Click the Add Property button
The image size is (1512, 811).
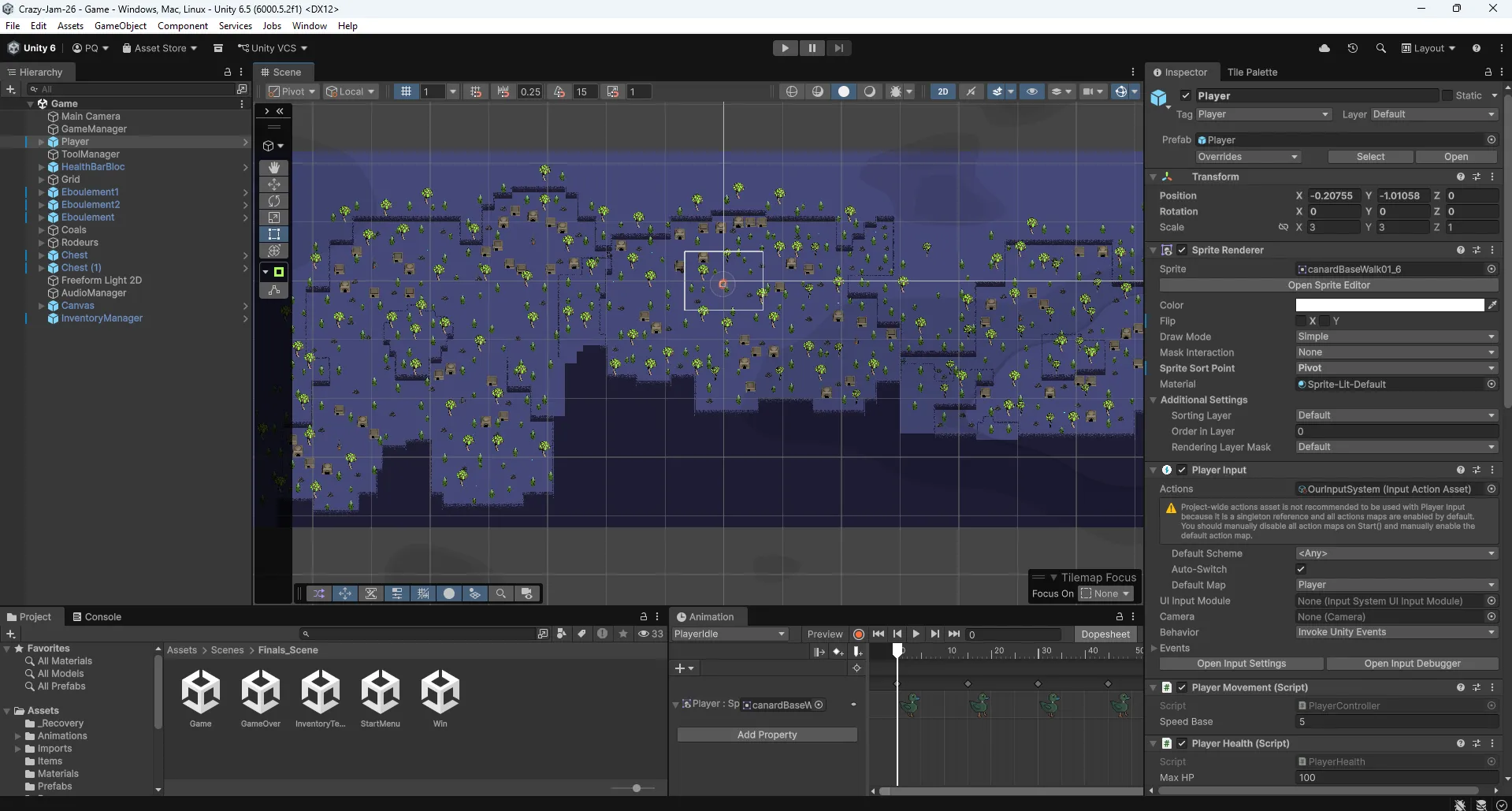[x=767, y=735]
